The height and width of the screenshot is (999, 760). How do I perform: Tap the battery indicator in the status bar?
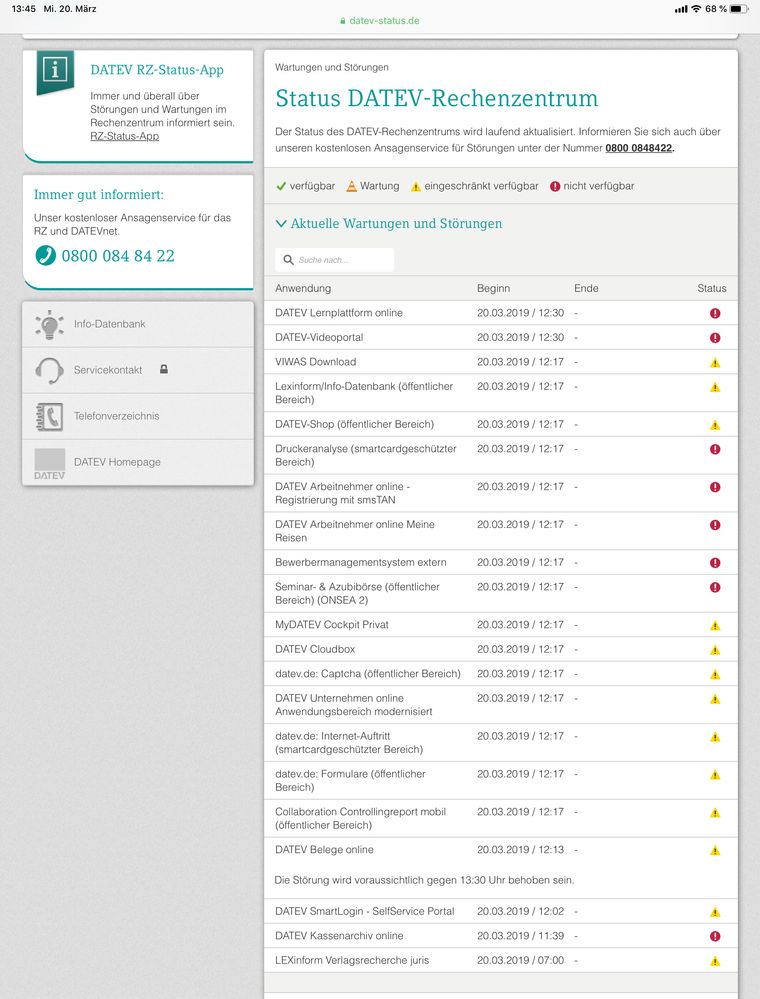click(x=738, y=9)
